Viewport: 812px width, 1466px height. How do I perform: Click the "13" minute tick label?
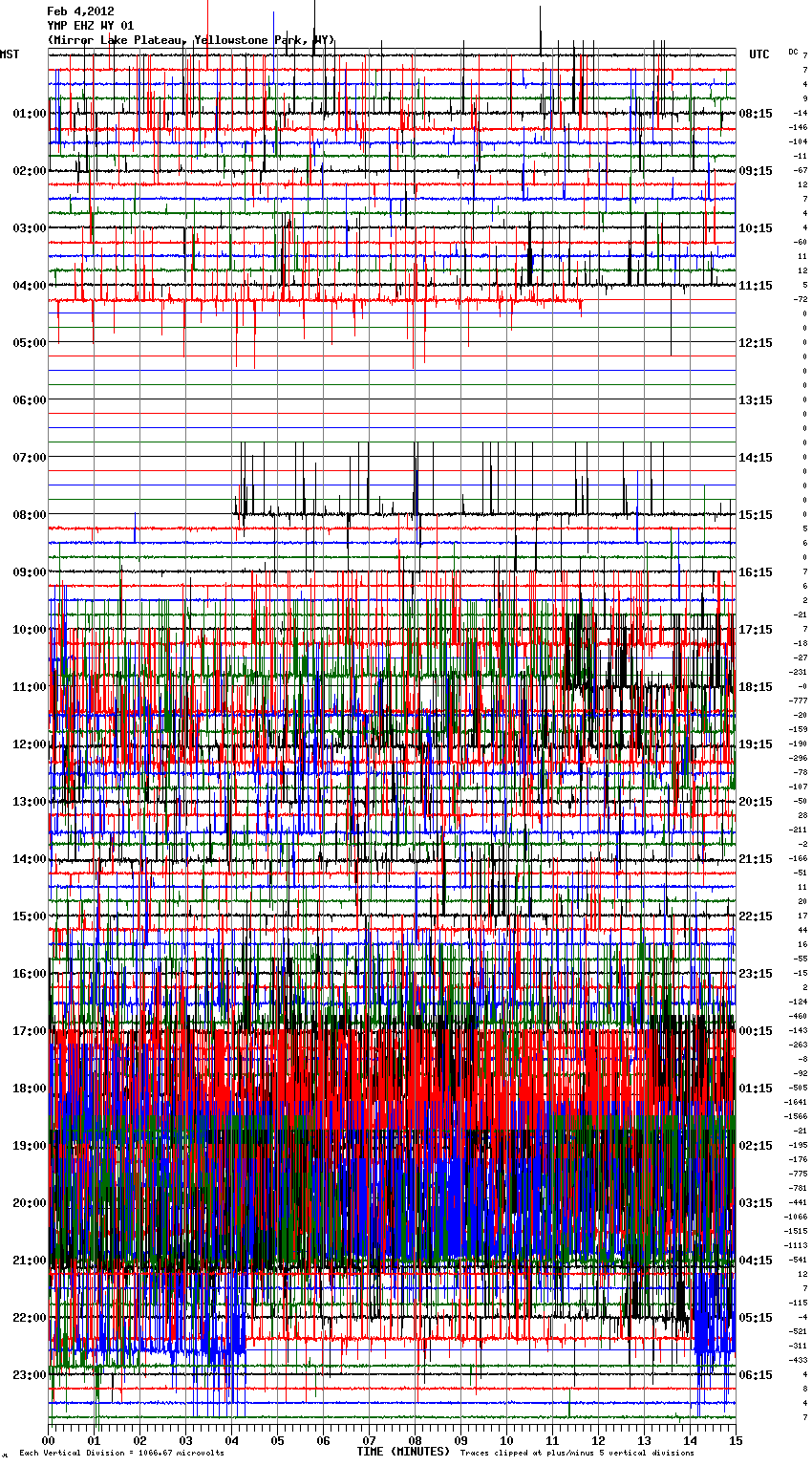[645, 1440]
